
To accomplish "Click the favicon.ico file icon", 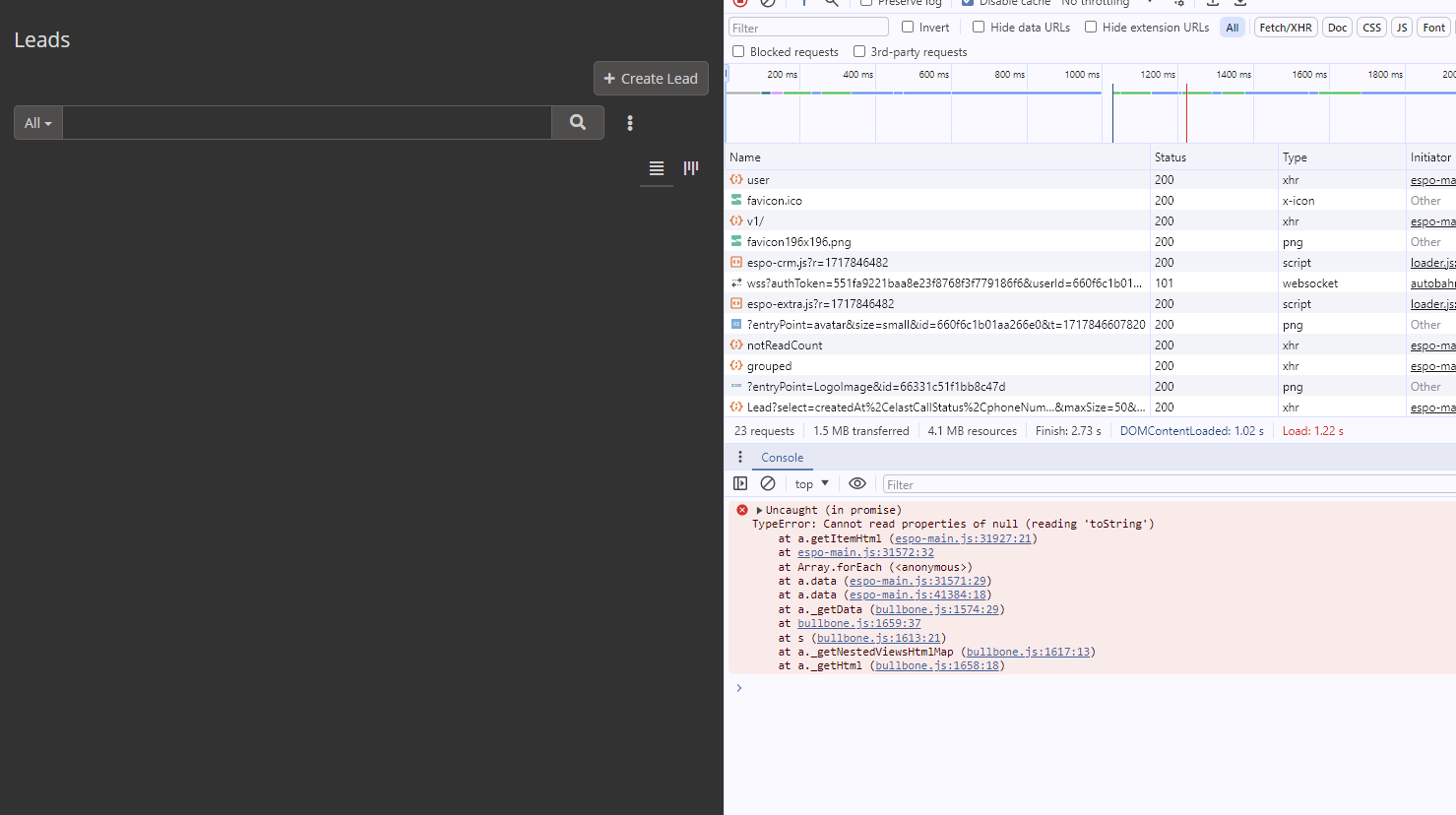I will click(x=736, y=200).
